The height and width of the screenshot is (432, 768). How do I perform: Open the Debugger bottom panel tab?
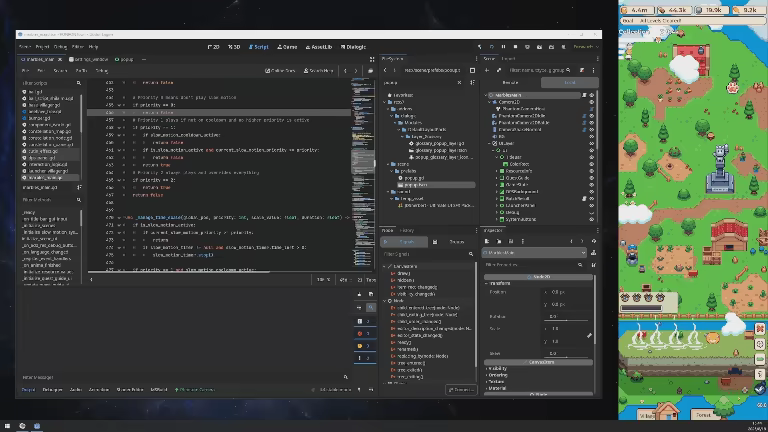[x=52, y=390]
